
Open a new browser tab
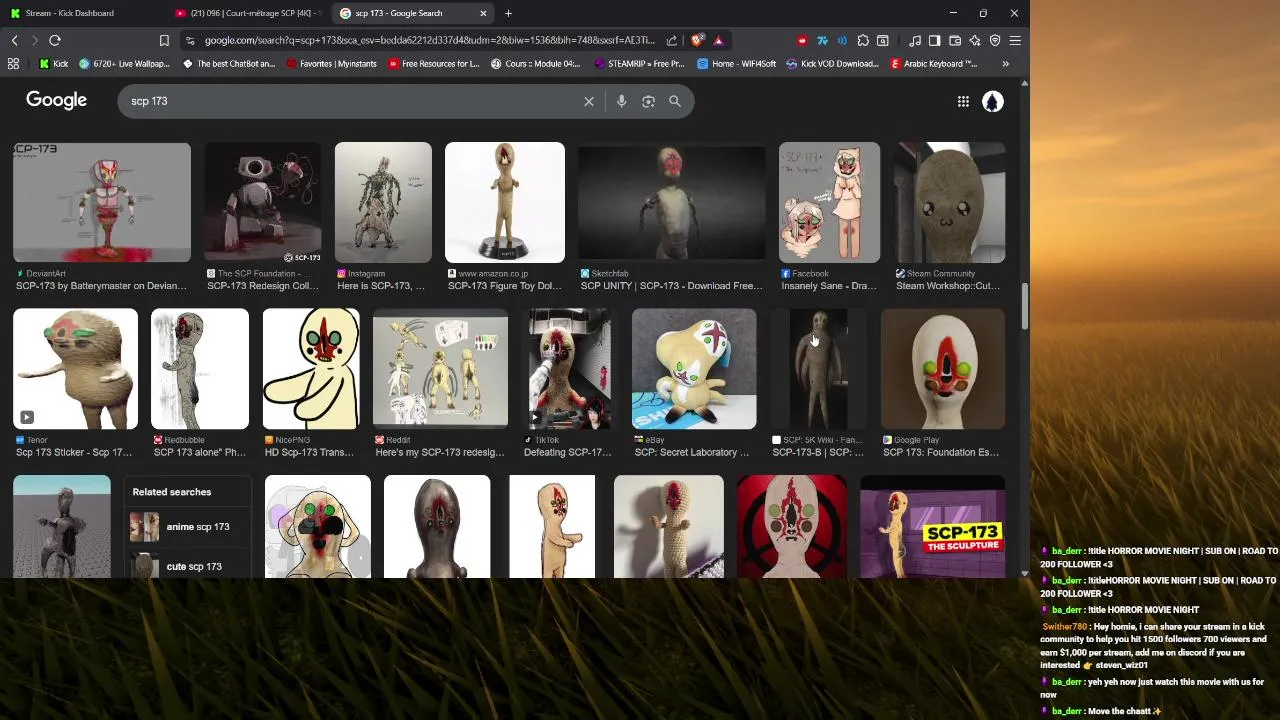click(508, 13)
